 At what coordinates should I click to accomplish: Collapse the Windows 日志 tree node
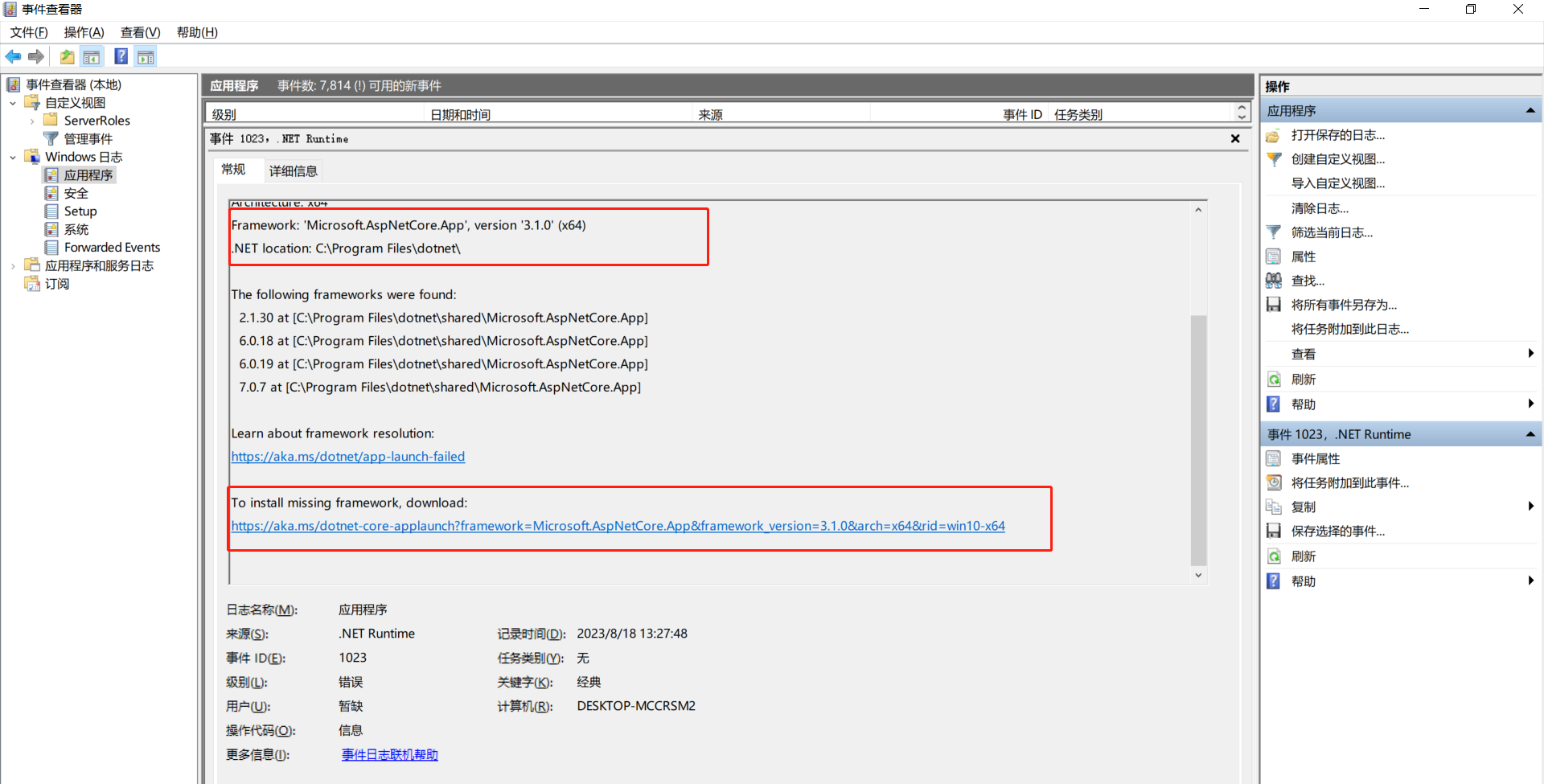tap(13, 158)
